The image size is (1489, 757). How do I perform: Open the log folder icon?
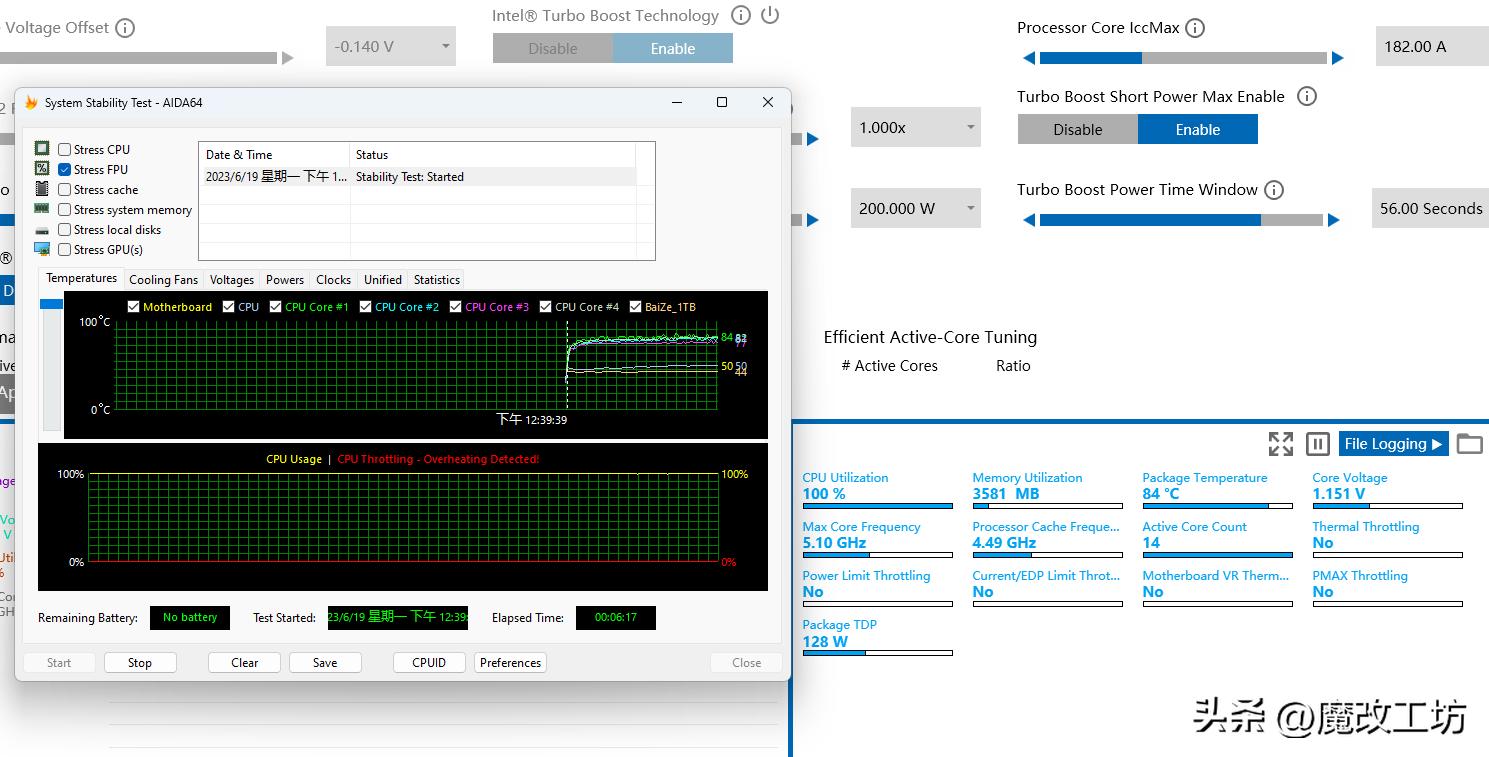(1469, 444)
